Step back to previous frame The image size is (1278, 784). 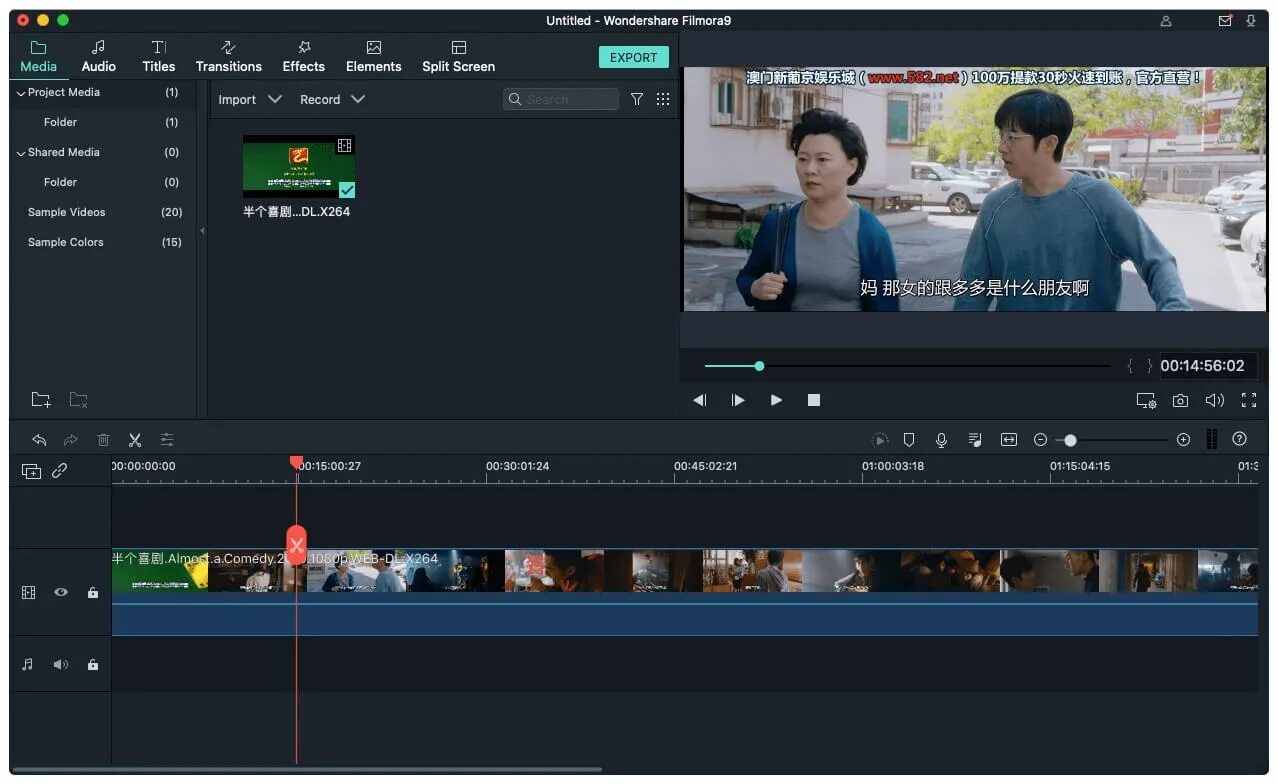(700, 400)
